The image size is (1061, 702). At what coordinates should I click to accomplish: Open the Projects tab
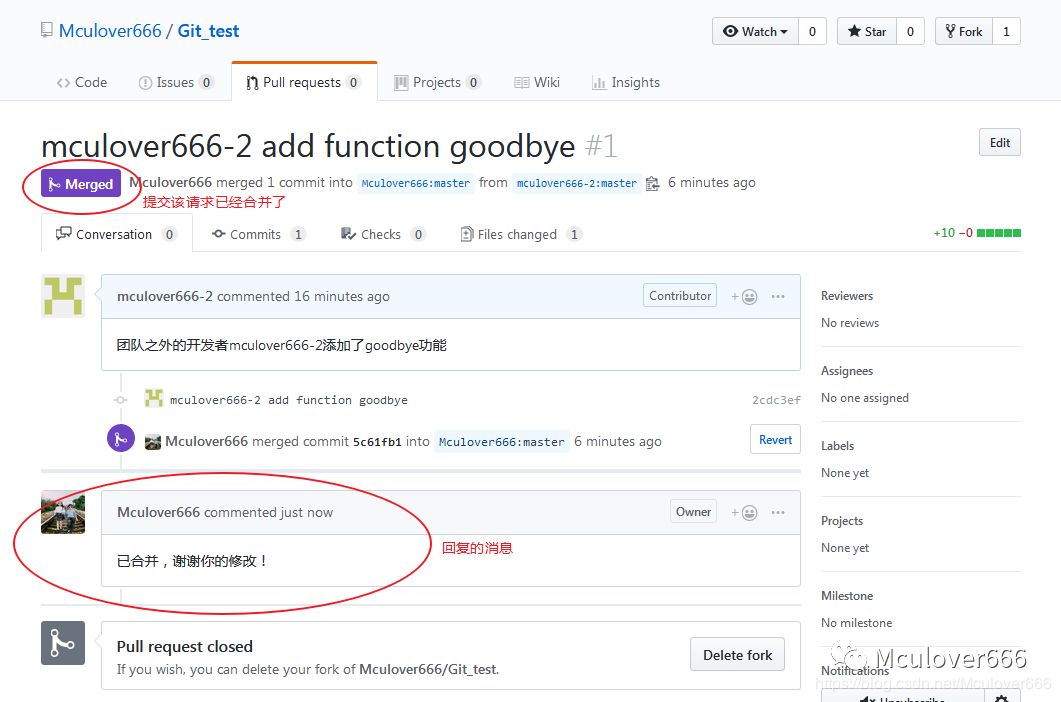(x=437, y=82)
